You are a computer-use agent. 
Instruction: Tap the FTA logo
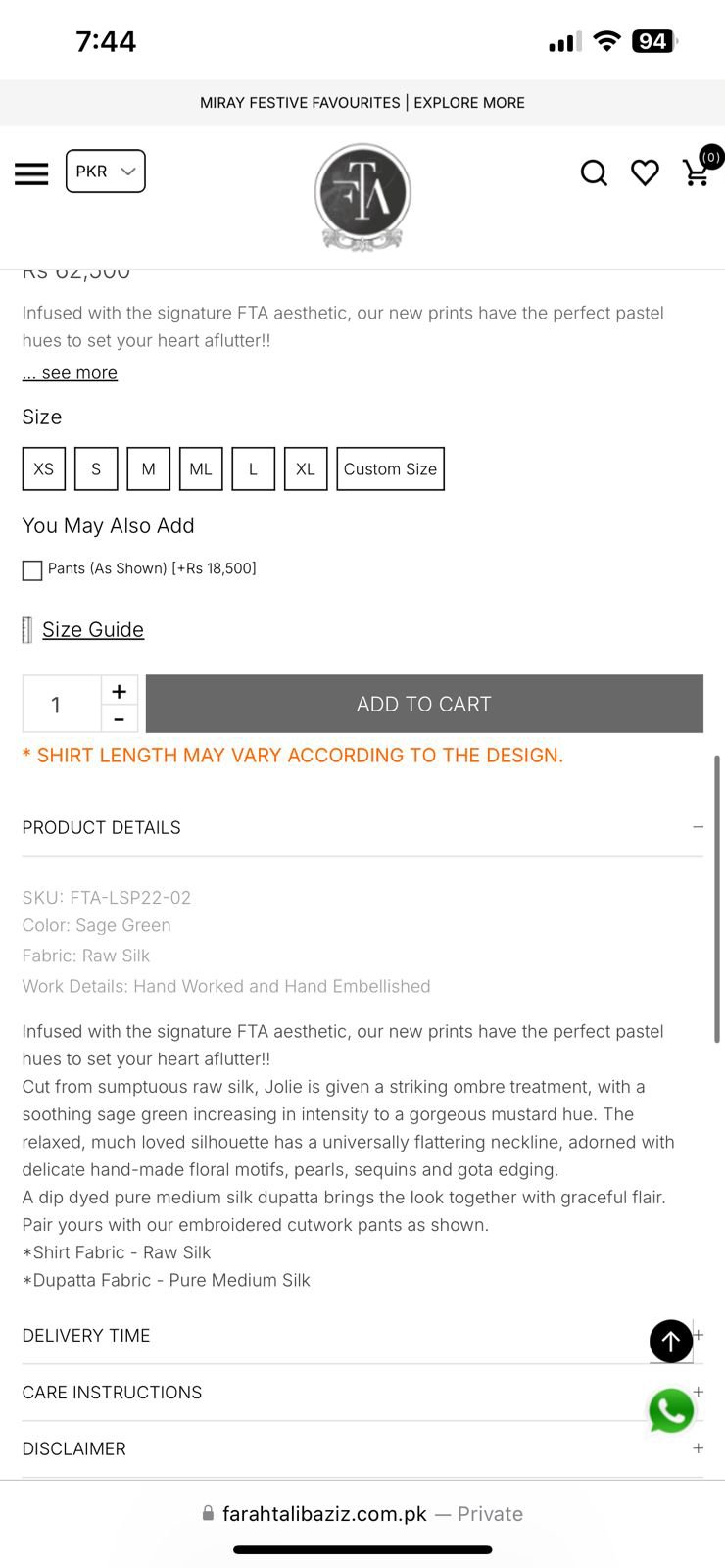point(362,196)
